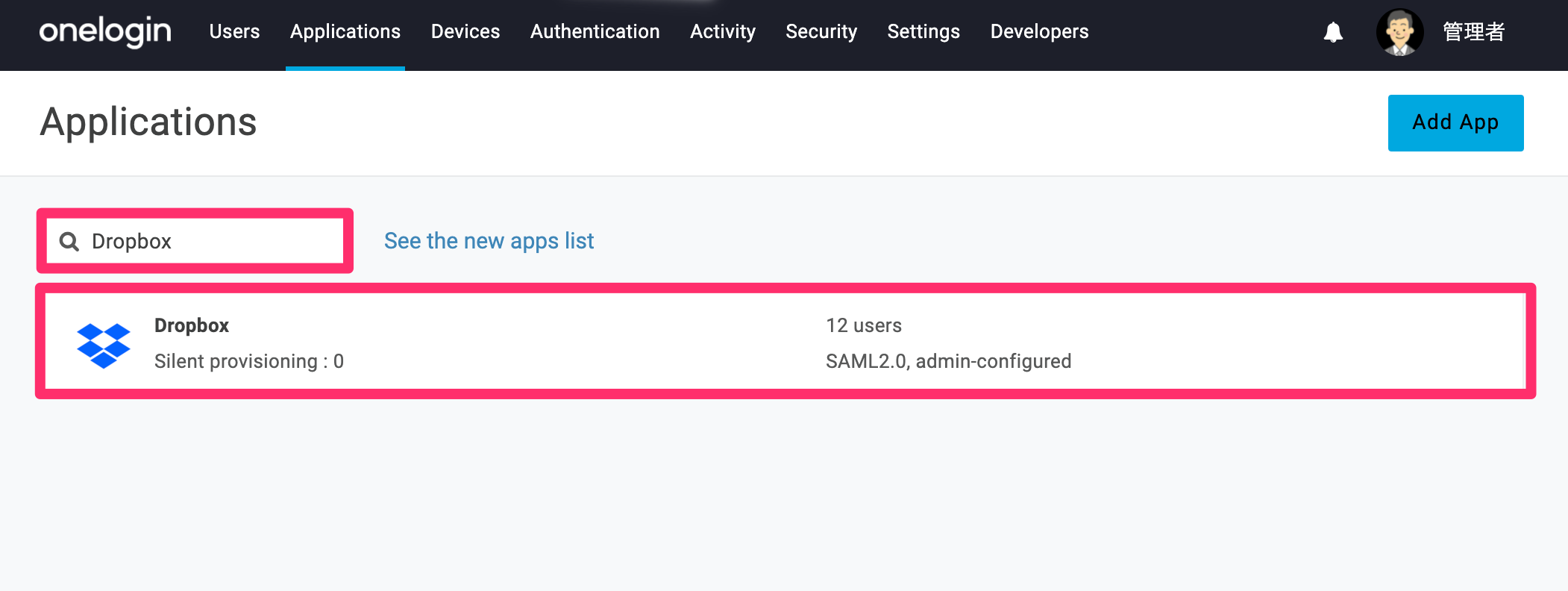Viewport: 1568px width, 591px height.
Task: Focus the app search field containing Dropbox
Action: (x=195, y=241)
